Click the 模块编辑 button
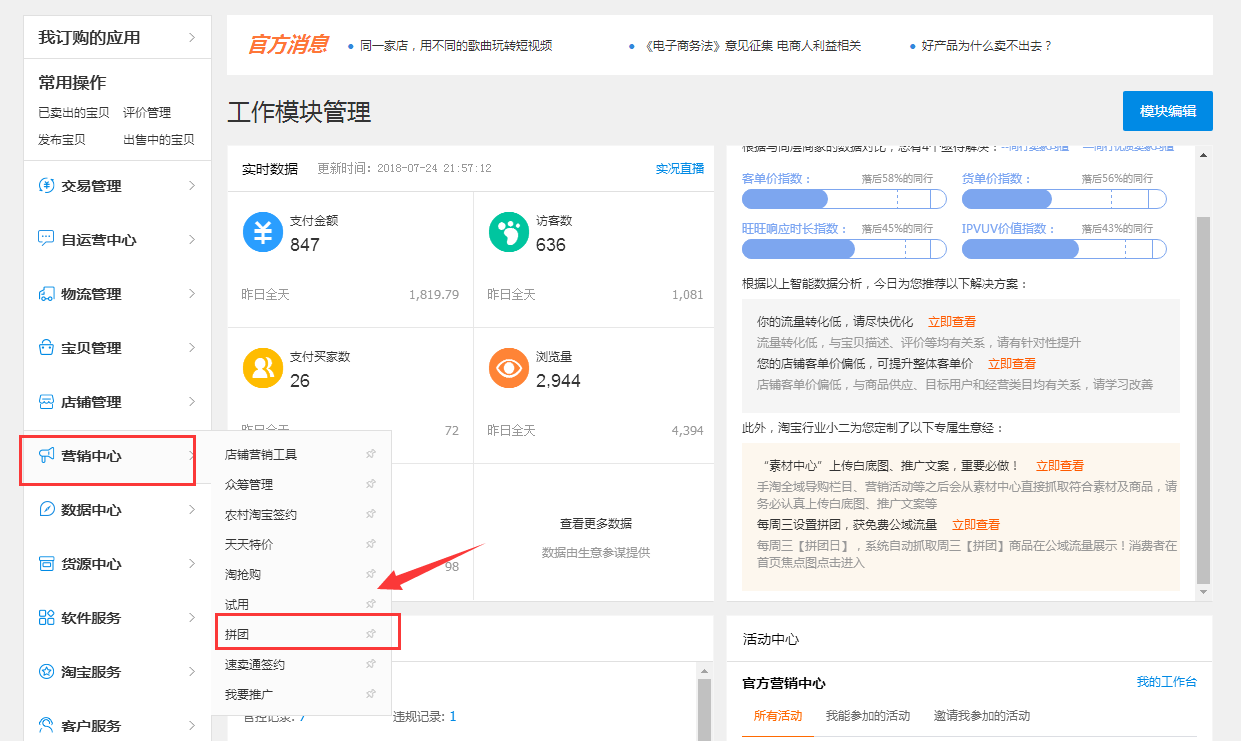Image resolution: width=1241 pixels, height=741 pixels. click(1168, 111)
